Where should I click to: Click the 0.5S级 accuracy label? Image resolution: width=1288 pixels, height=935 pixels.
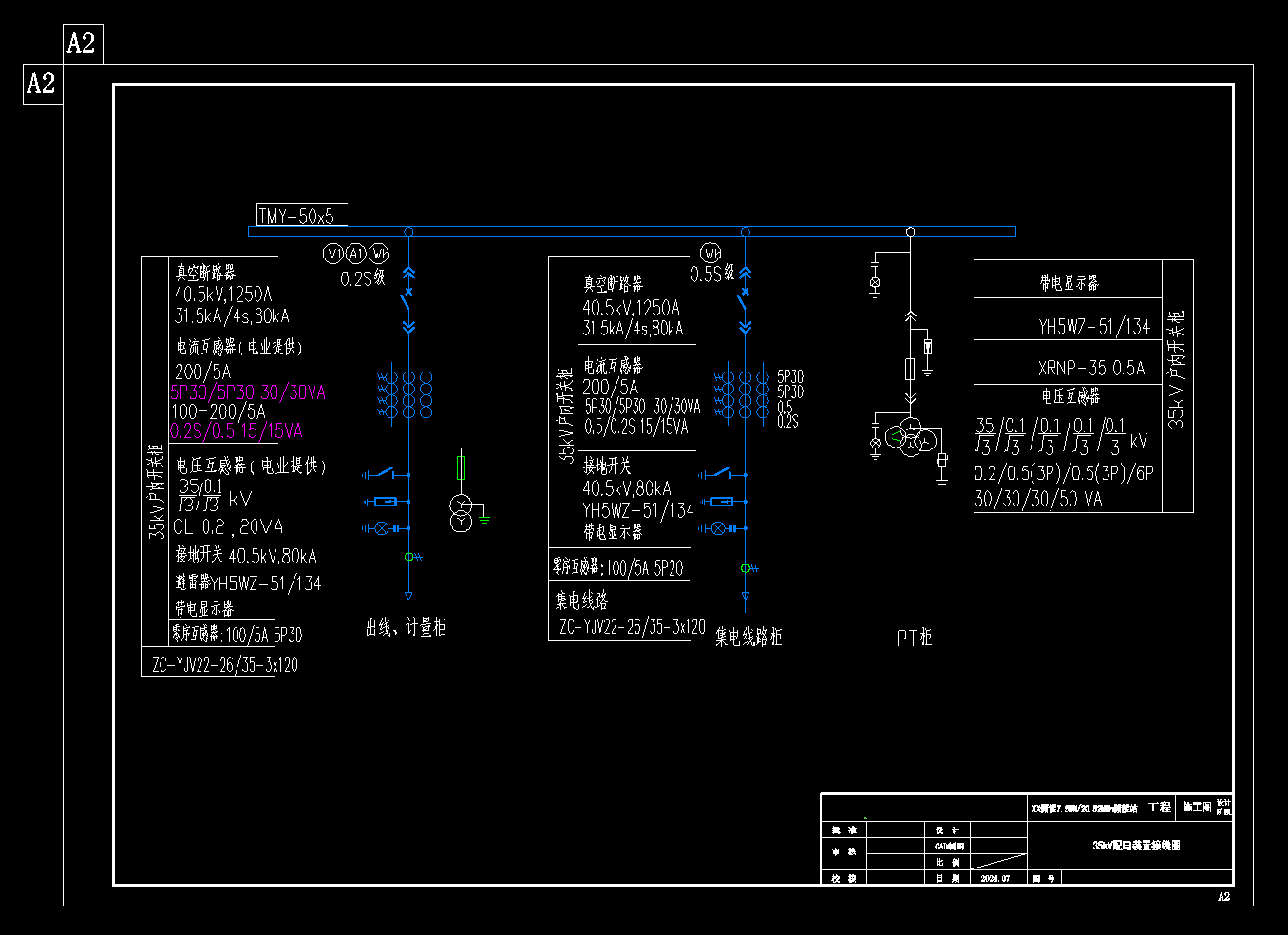(712, 274)
